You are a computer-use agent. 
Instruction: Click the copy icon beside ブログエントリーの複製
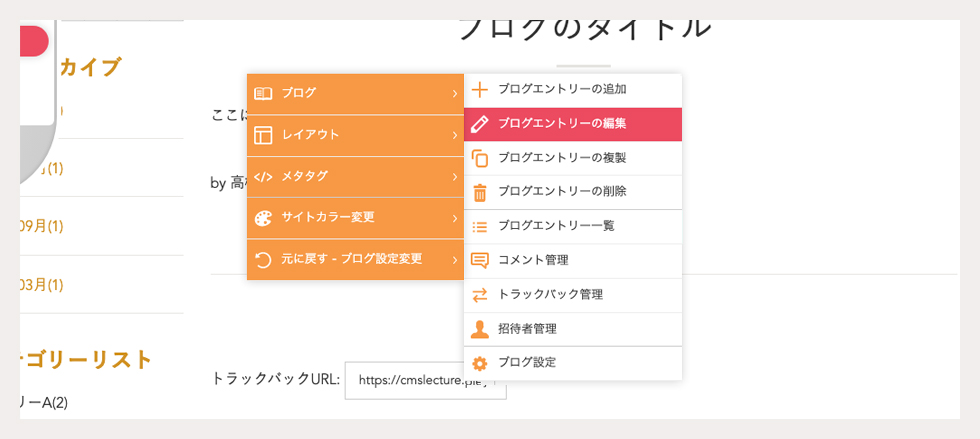(x=479, y=158)
